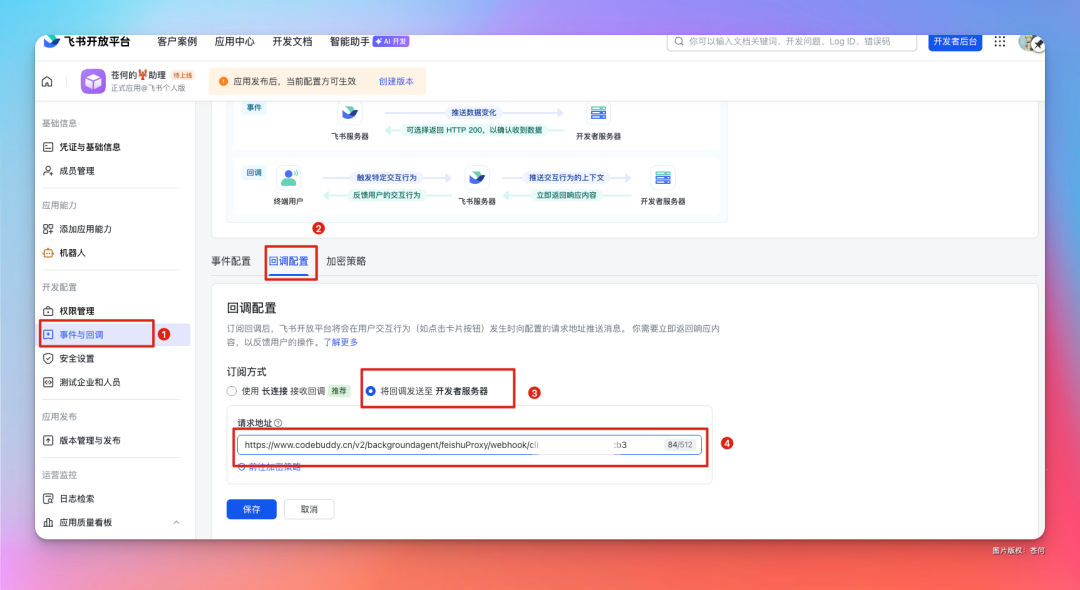The width and height of the screenshot is (1080, 590).
Task: Click the 飞书开放平台 logo icon
Action: (50, 41)
